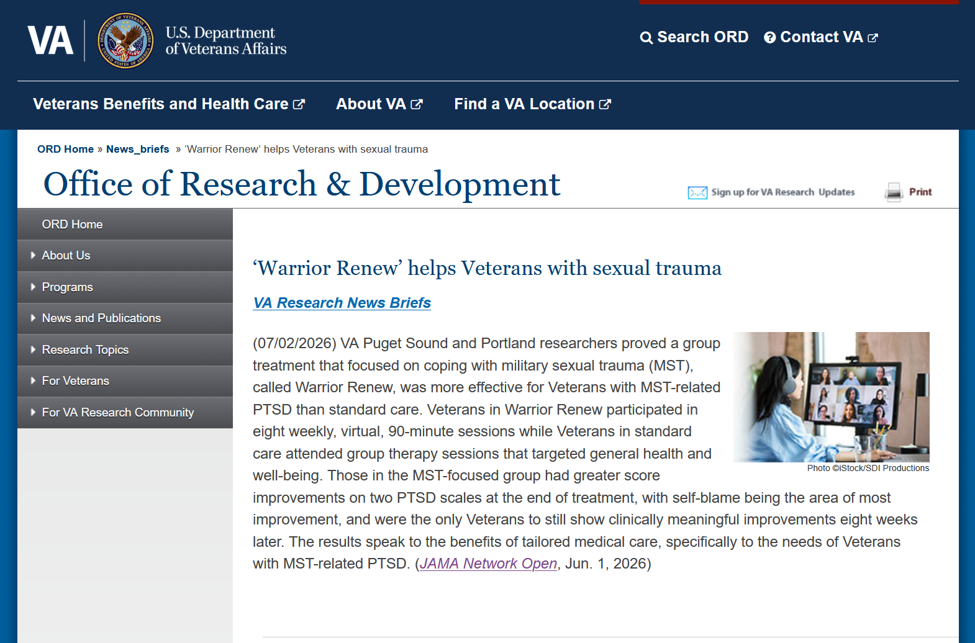Expand For VA Research Community arrow
The height and width of the screenshot is (643, 975).
tap(33, 412)
